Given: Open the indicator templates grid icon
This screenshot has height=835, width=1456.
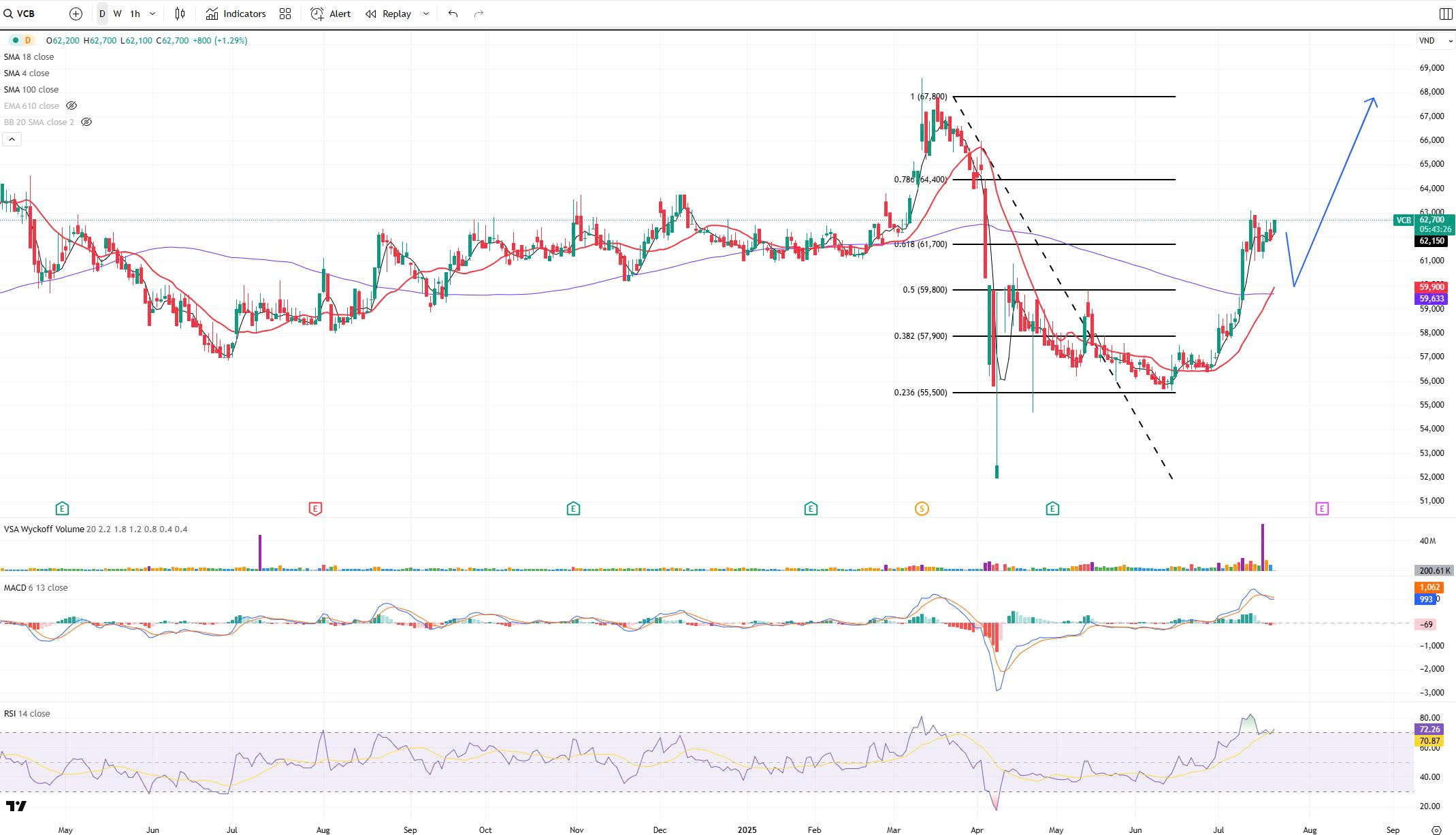Looking at the screenshot, I should coord(285,14).
